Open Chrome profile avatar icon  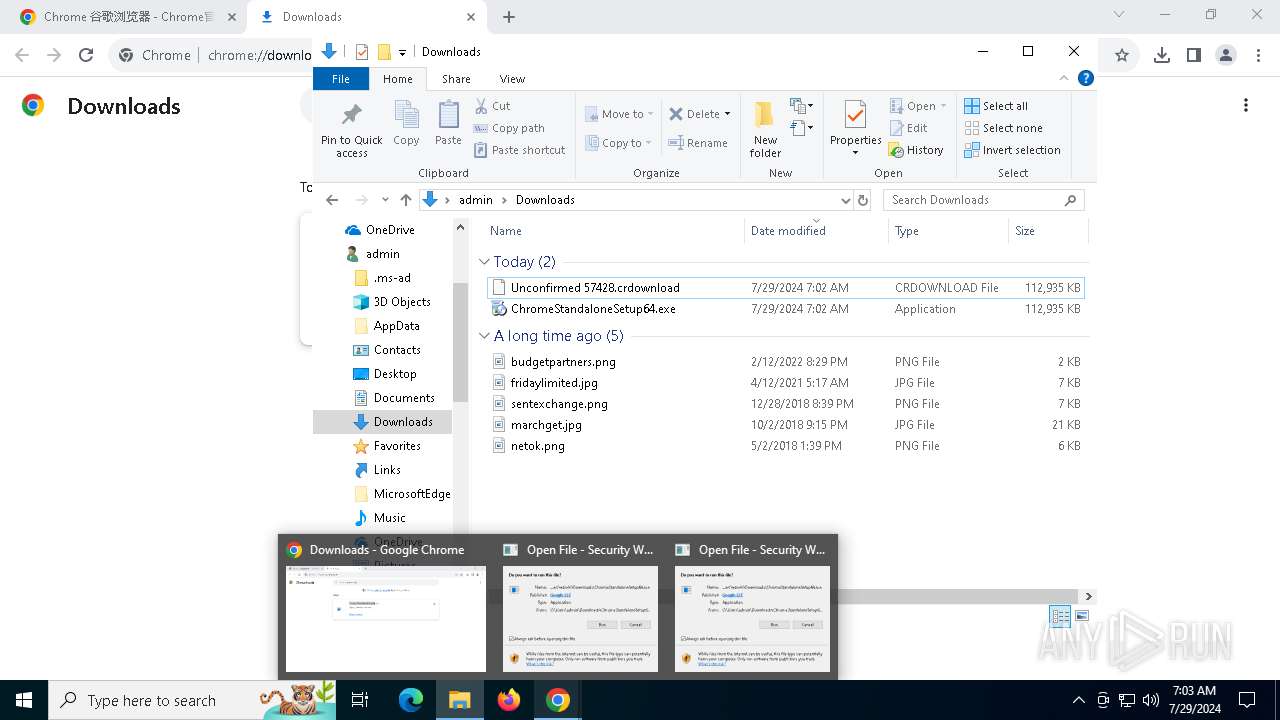point(1226,56)
